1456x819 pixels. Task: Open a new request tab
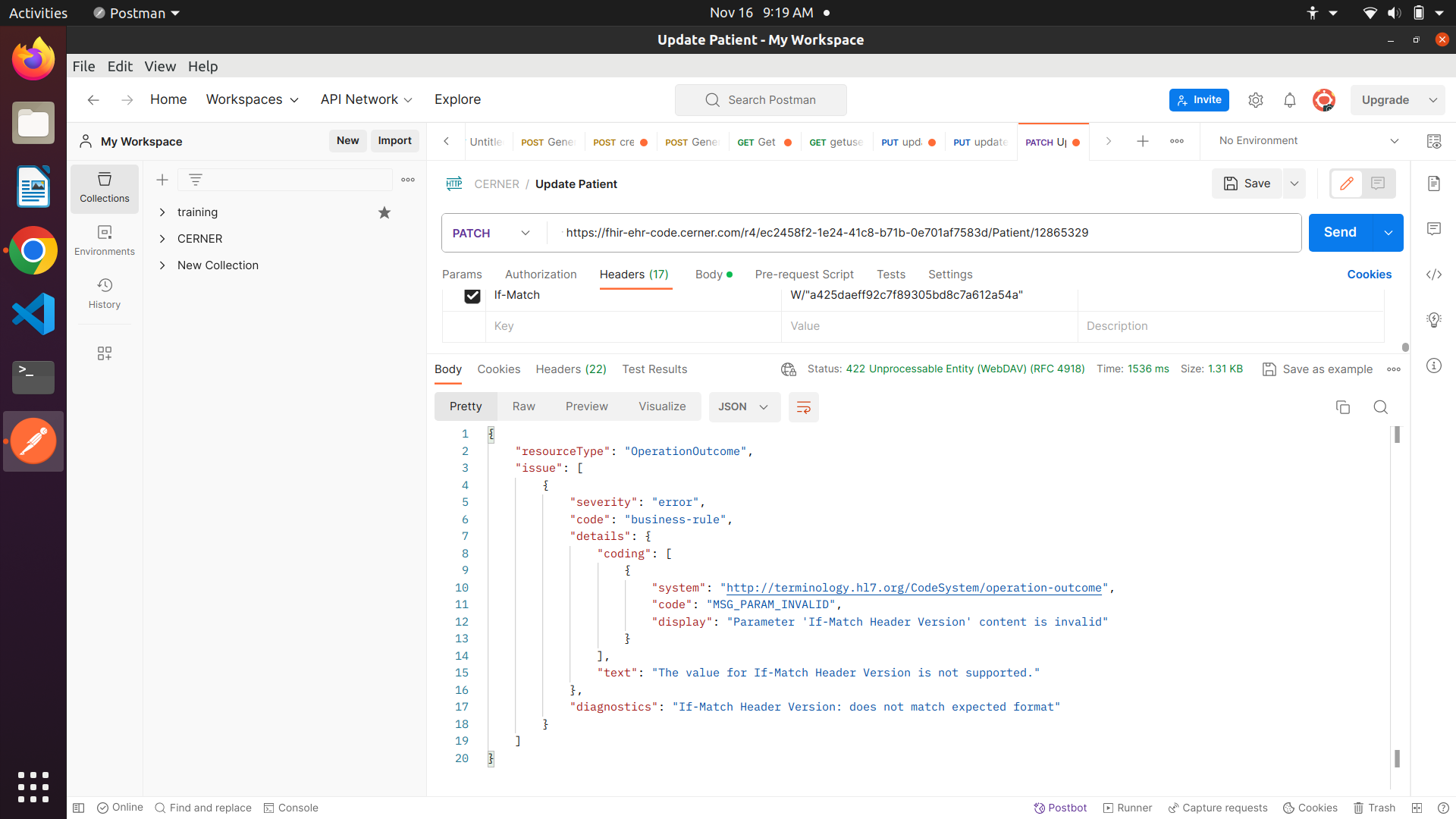[x=1143, y=141]
